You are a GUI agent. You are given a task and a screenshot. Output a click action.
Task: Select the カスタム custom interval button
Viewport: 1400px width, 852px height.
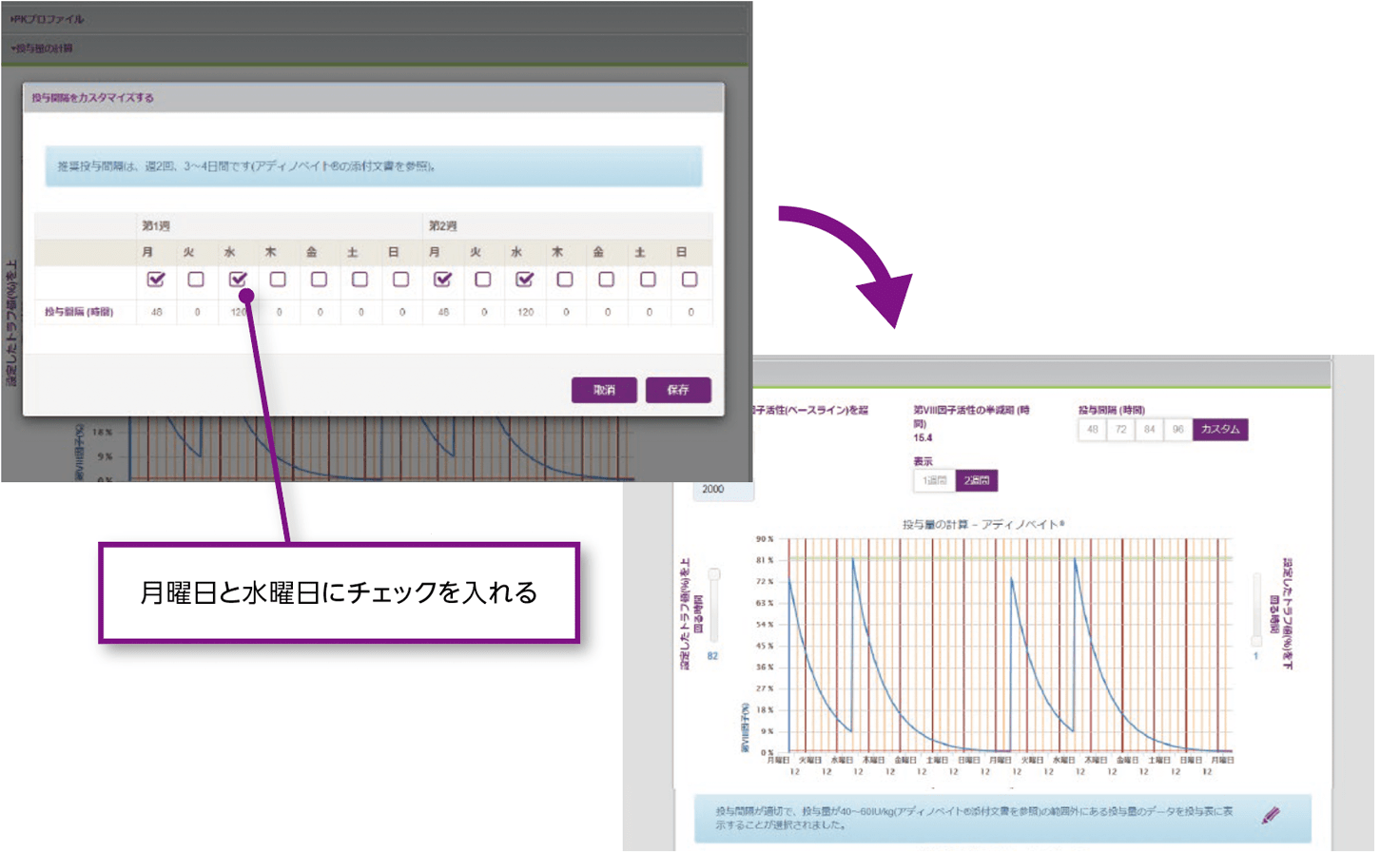(1220, 430)
